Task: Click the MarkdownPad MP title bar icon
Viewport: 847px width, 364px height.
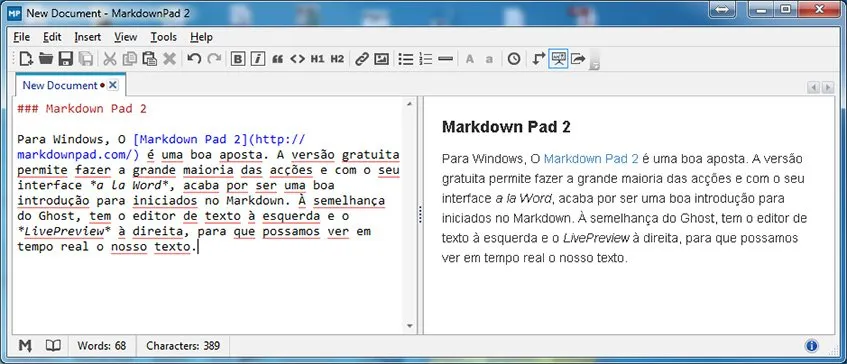Action: click(x=15, y=13)
